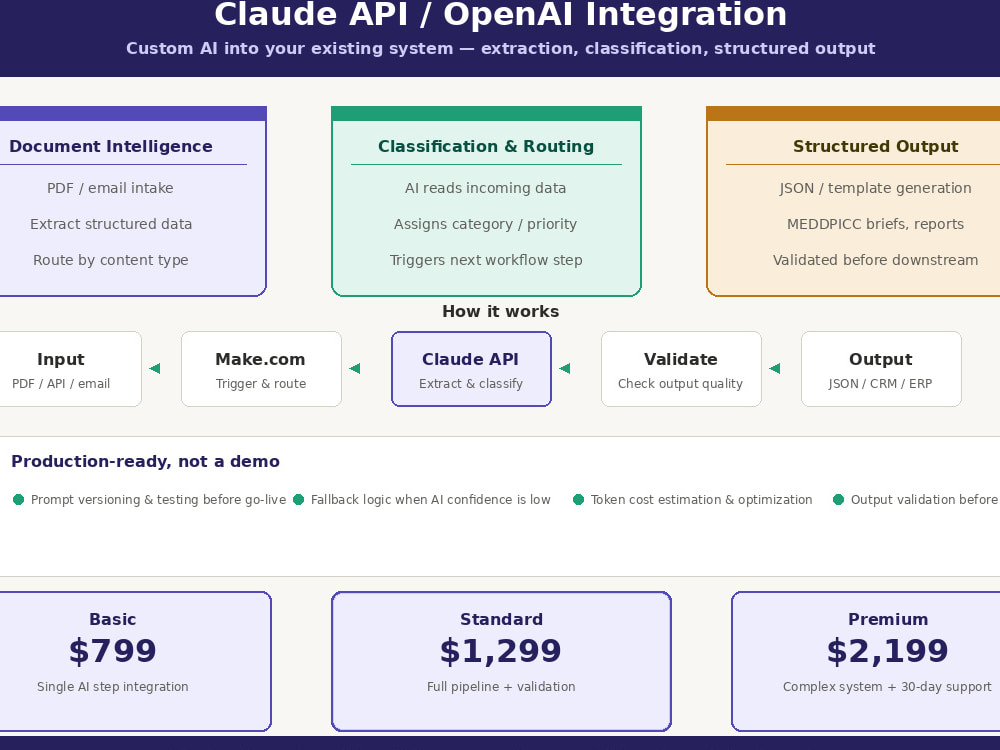The width and height of the screenshot is (1000, 750).
Task: Select the highlighted Claude API step box
Action: tap(471, 369)
